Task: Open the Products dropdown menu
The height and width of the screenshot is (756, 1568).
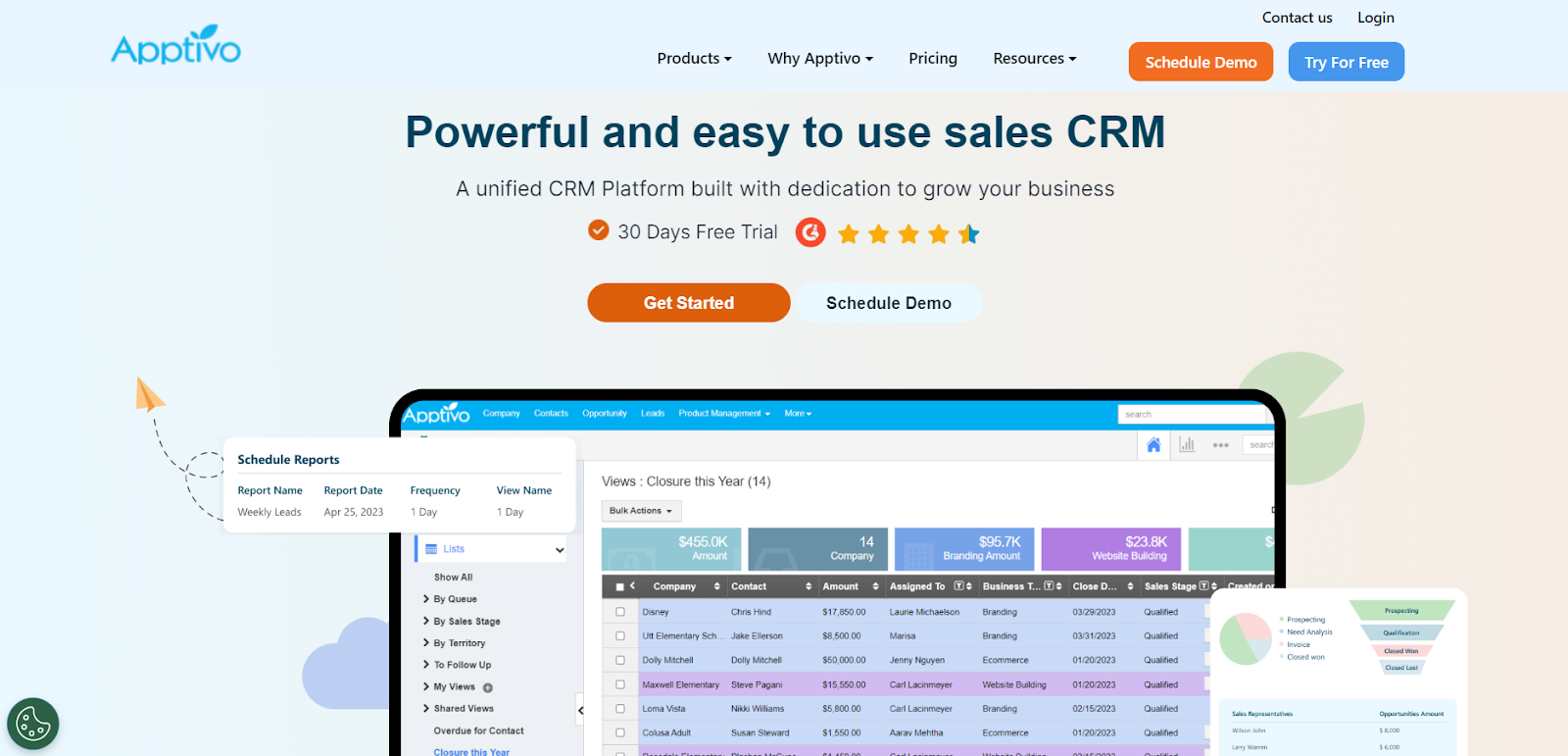Action: pos(695,59)
